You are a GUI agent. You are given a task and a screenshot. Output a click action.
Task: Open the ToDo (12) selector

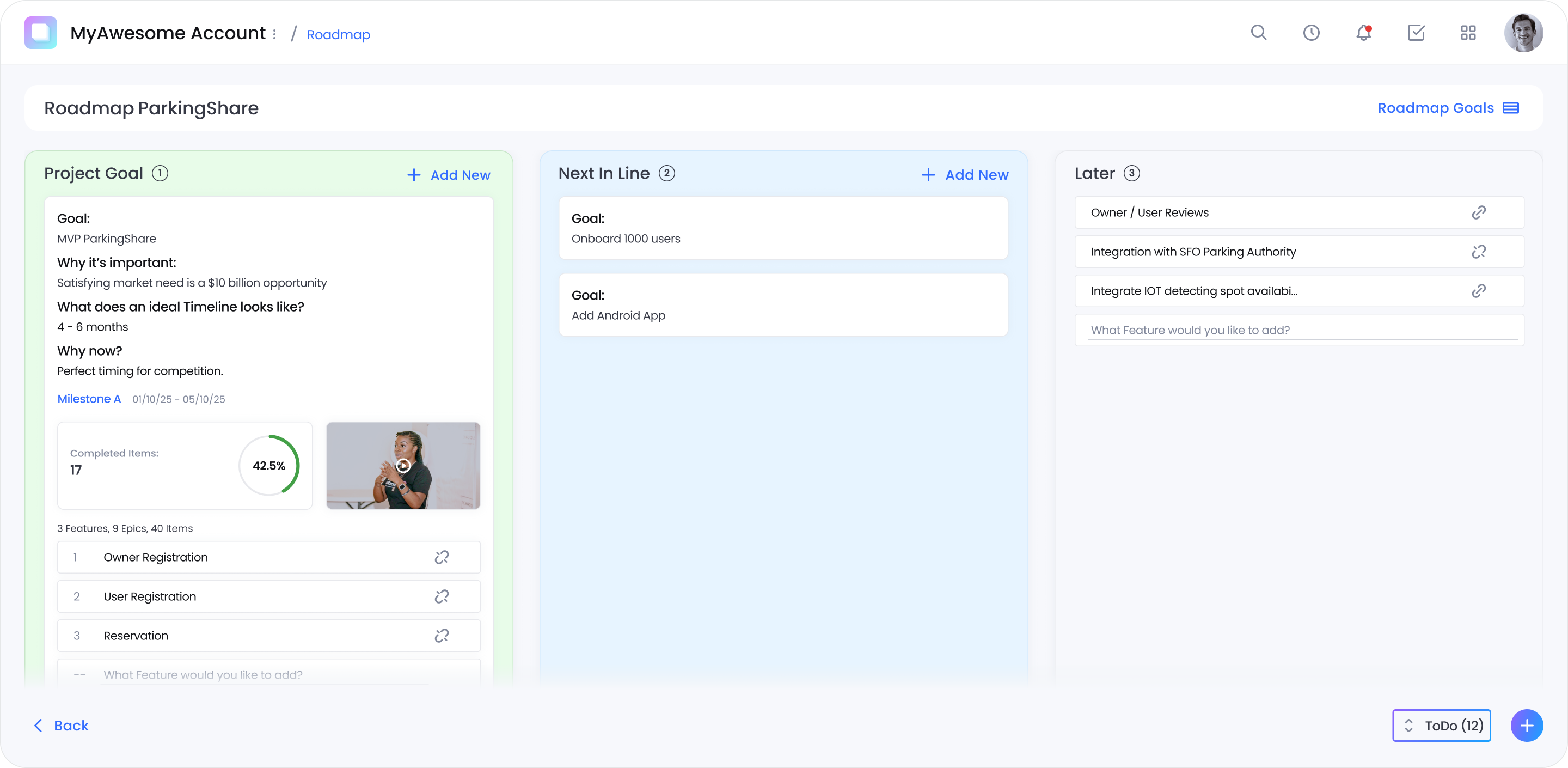pyautogui.click(x=1441, y=726)
